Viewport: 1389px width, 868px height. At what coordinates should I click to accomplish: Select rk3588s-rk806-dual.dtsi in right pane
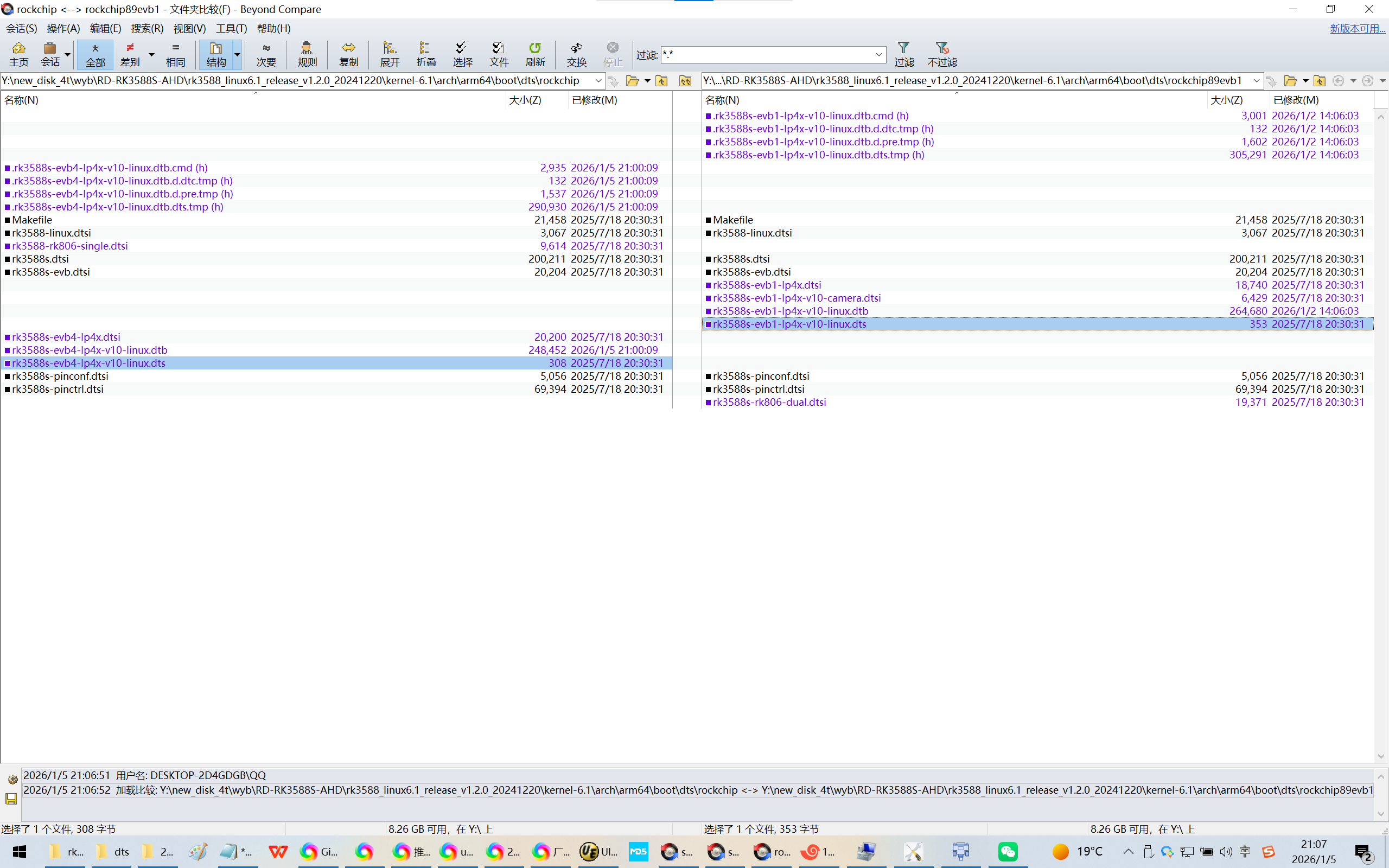[769, 402]
